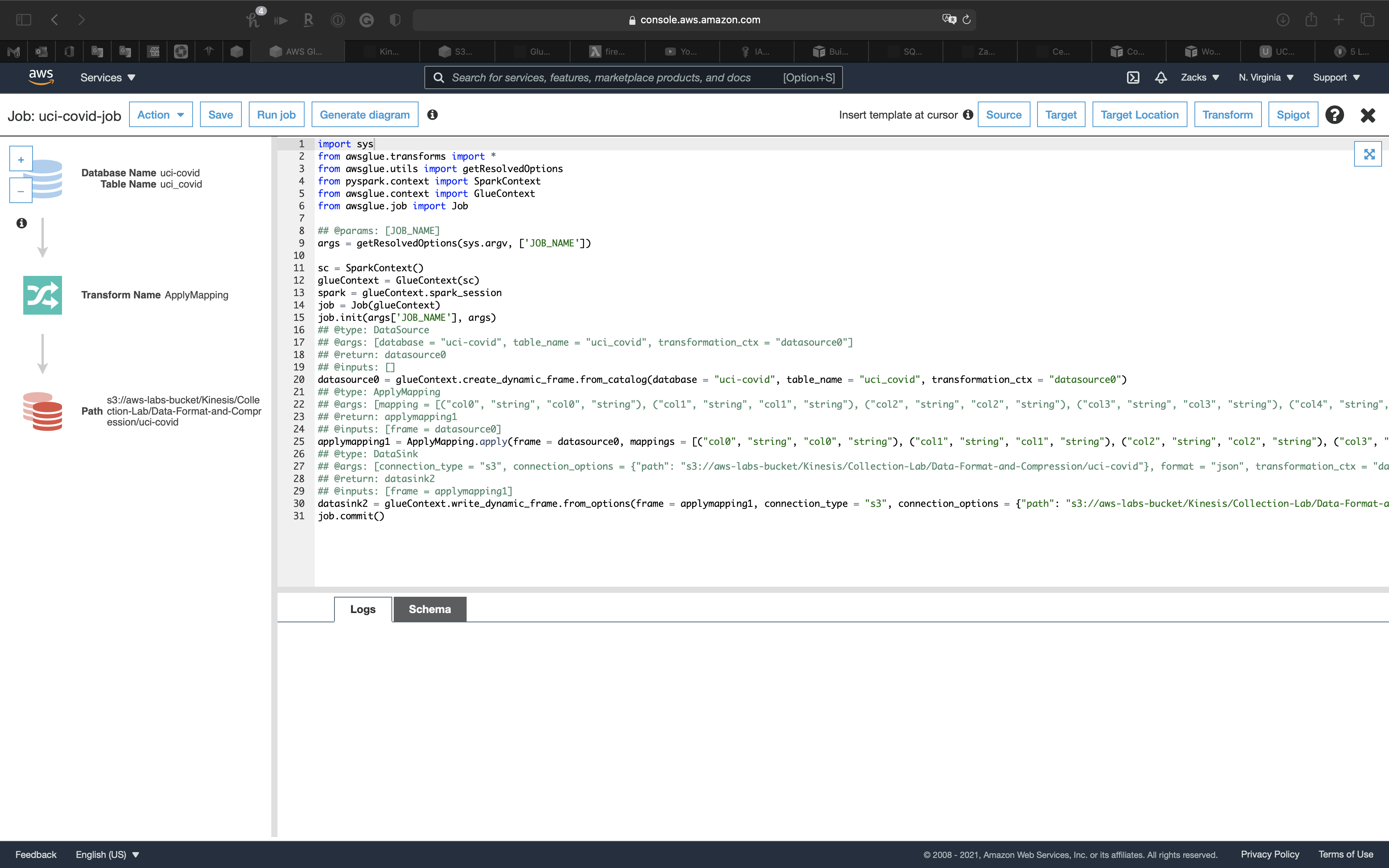Screen dimensions: 1389x868
Task: Expand the script editor to fullscreen
Action: coord(1369,154)
